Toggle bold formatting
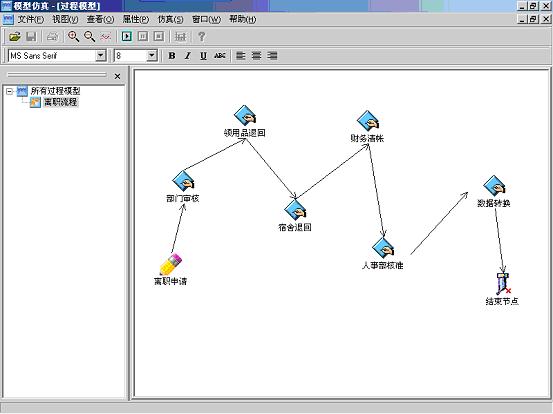Image resolution: width=553 pixels, height=414 pixels. click(172, 56)
